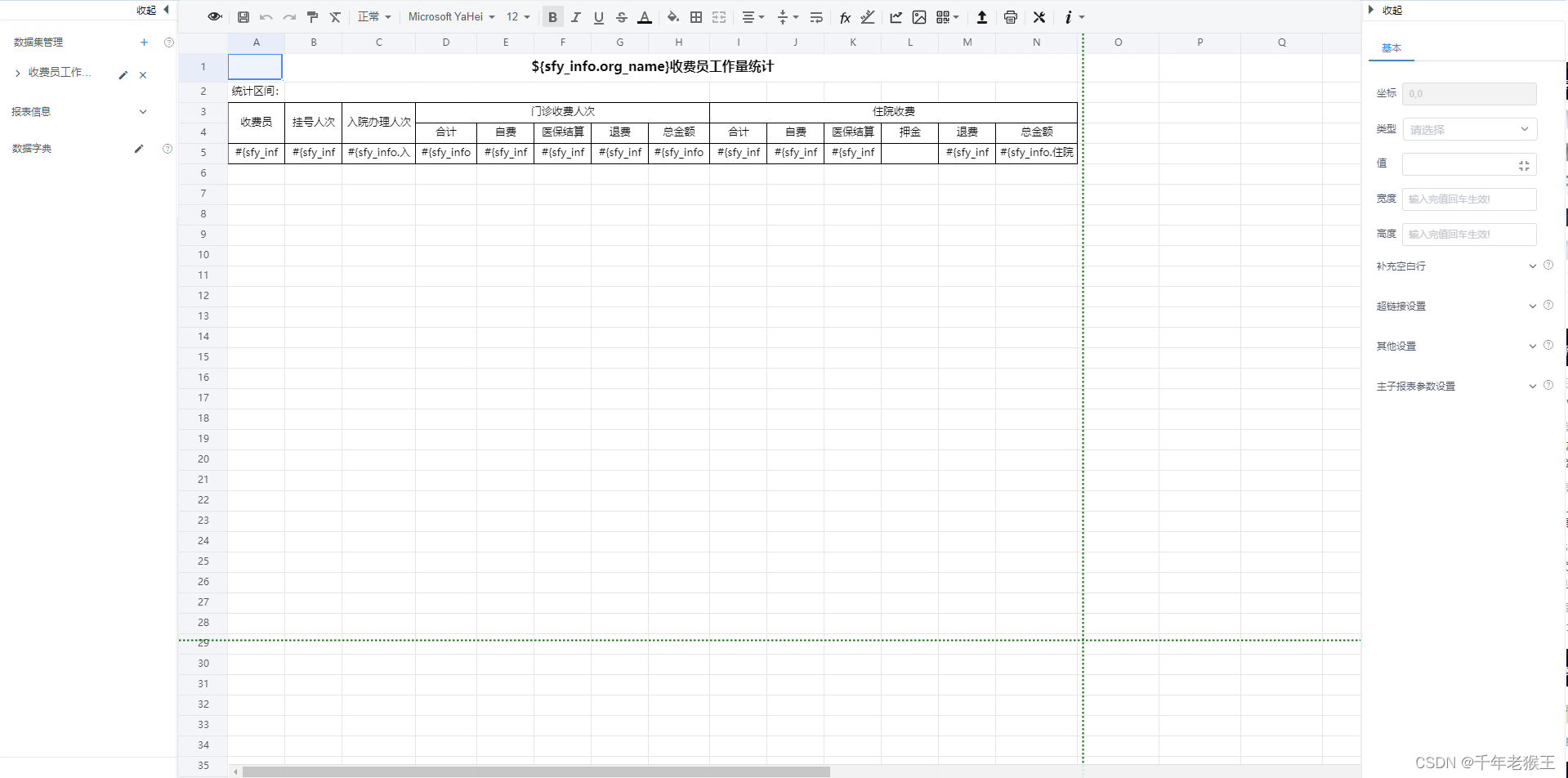Click the help icon beside 其他设置
Viewport: 1568px width, 778px height.
click(x=1548, y=345)
